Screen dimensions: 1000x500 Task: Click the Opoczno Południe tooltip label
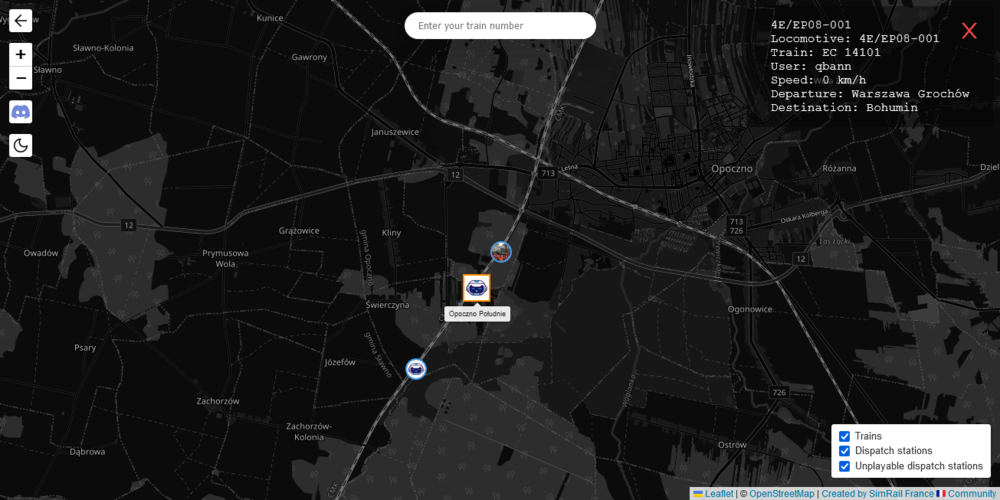click(x=477, y=314)
